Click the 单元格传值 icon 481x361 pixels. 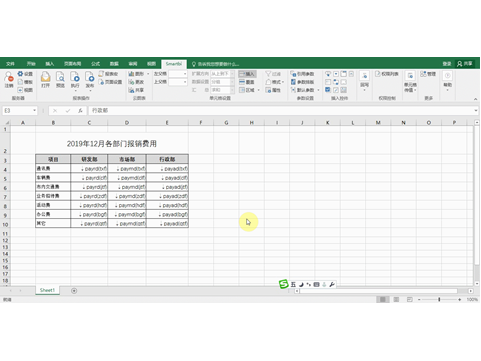(x=411, y=76)
